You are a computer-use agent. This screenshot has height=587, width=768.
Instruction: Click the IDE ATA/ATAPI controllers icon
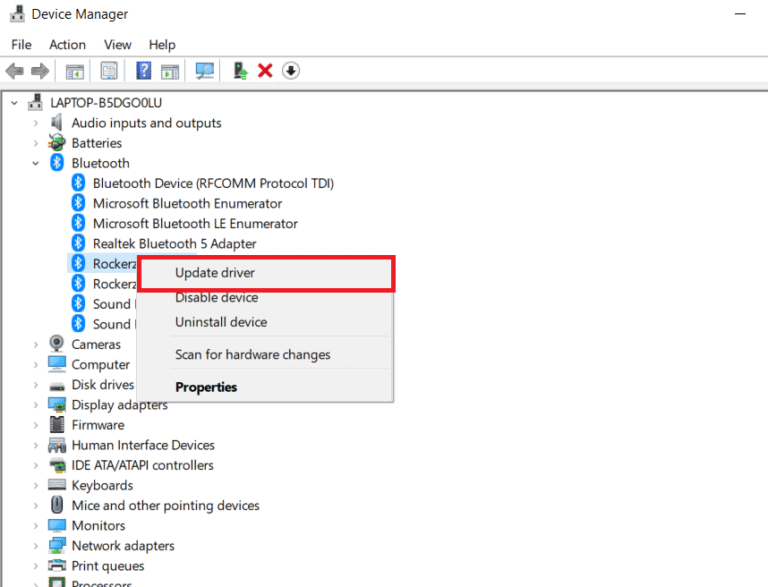pos(57,465)
